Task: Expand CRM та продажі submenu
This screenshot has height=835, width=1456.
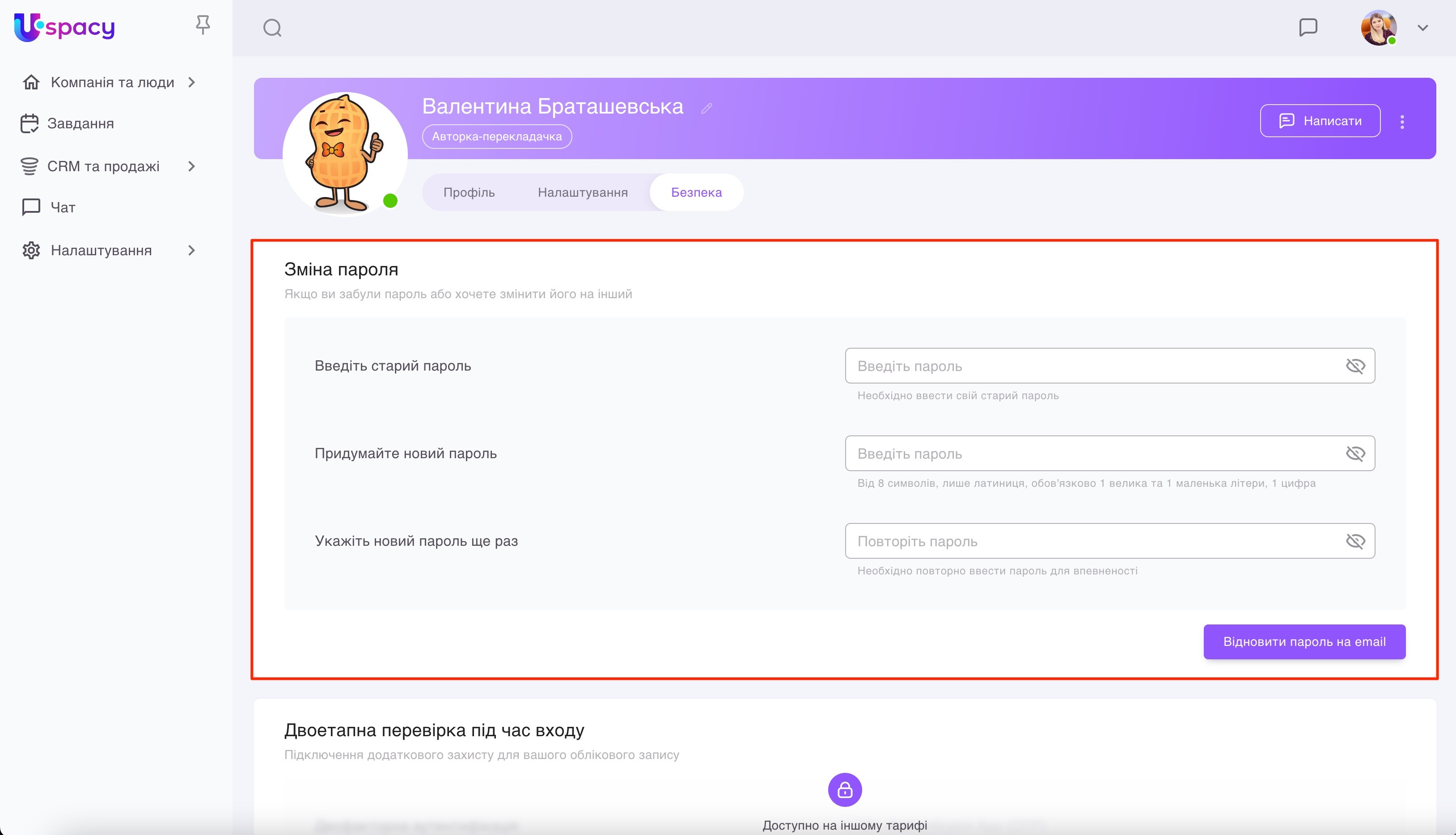Action: [191, 166]
